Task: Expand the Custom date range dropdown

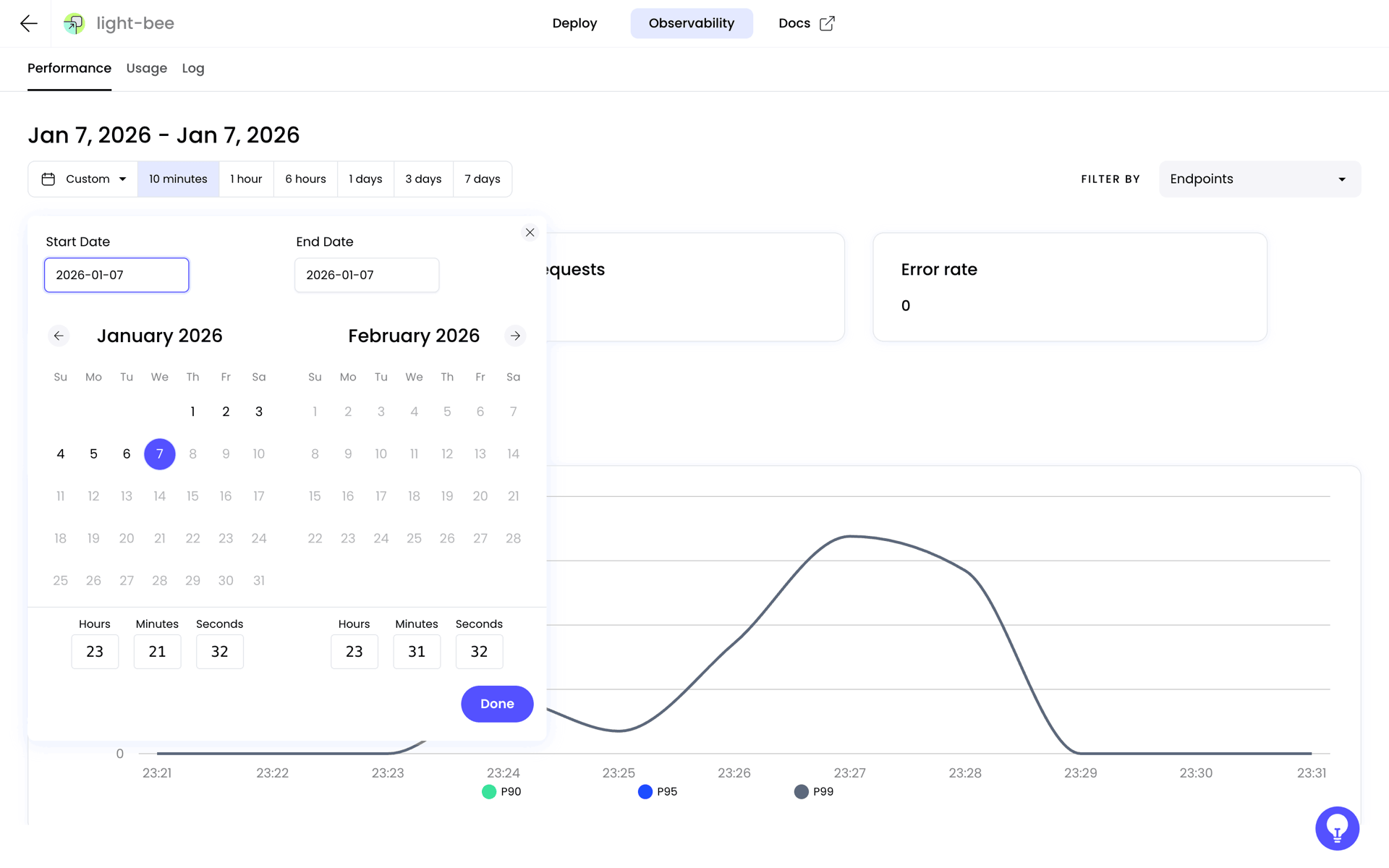Action: pos(83,179)
